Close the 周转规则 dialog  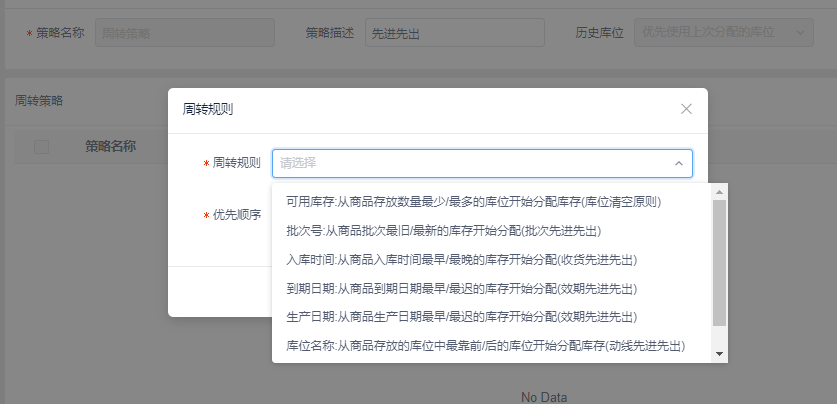686,109
